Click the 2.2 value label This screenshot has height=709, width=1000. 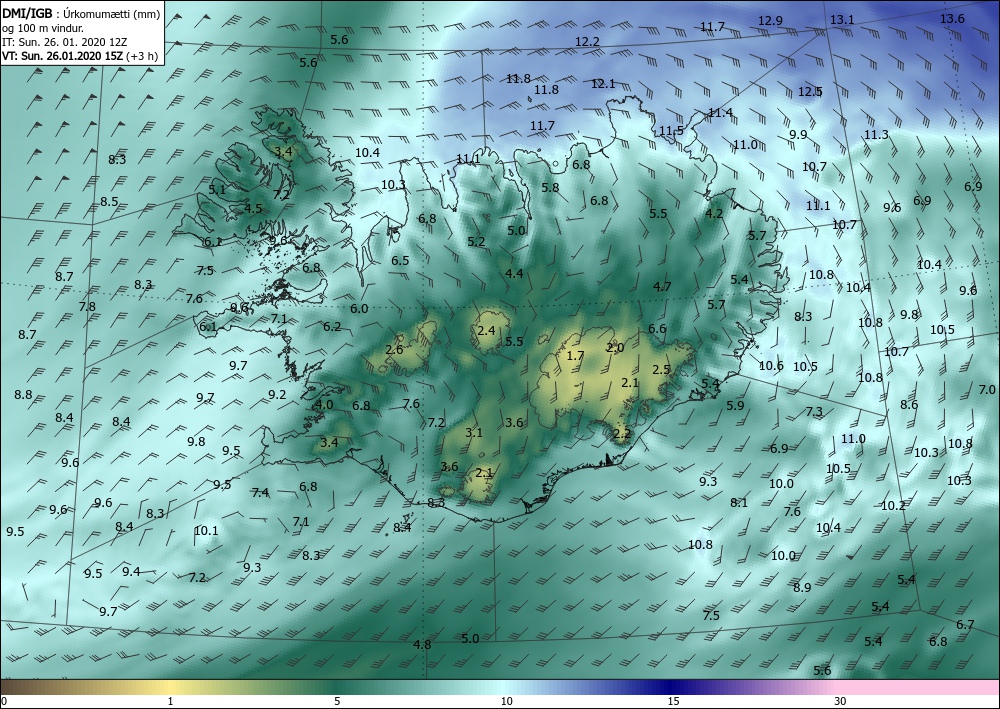[x=621, y=434]
